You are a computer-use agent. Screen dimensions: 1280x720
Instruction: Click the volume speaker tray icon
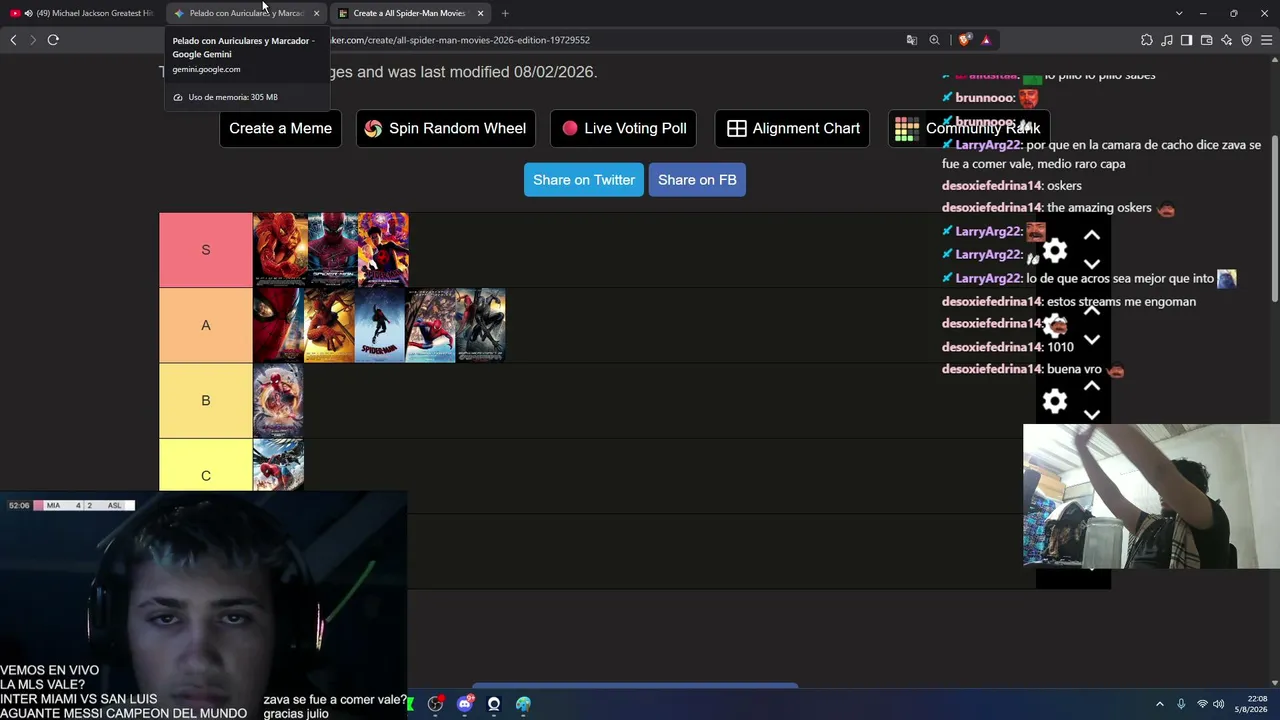point(1218,704)
